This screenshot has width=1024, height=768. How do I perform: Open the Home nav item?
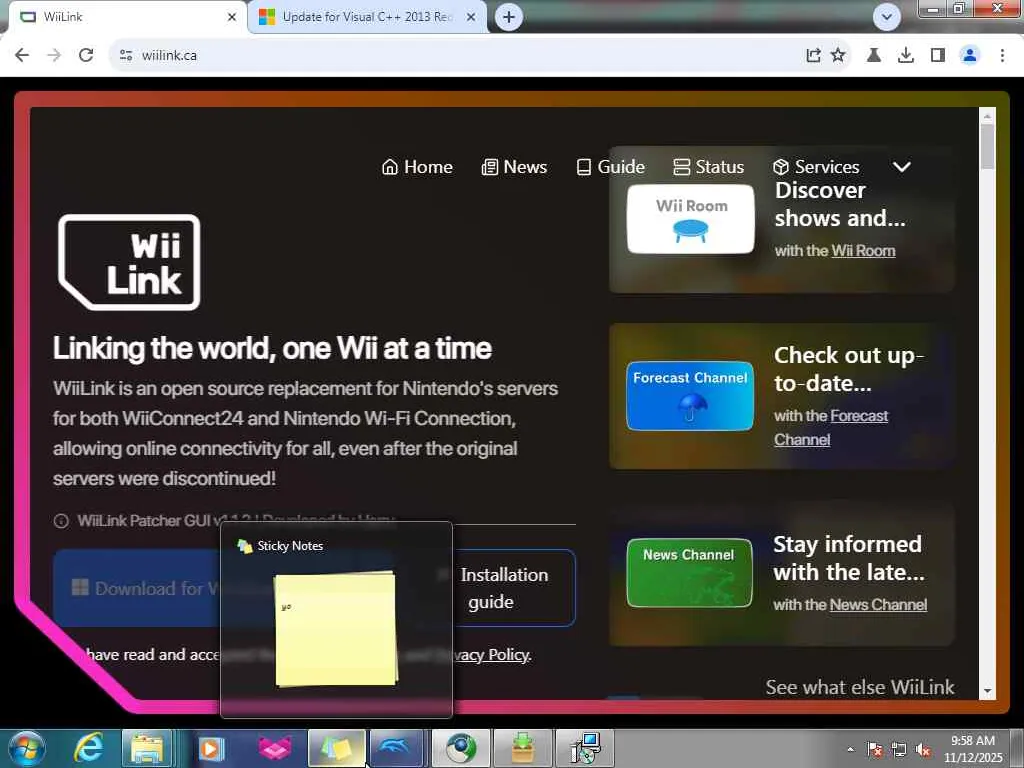coord(417,167)
